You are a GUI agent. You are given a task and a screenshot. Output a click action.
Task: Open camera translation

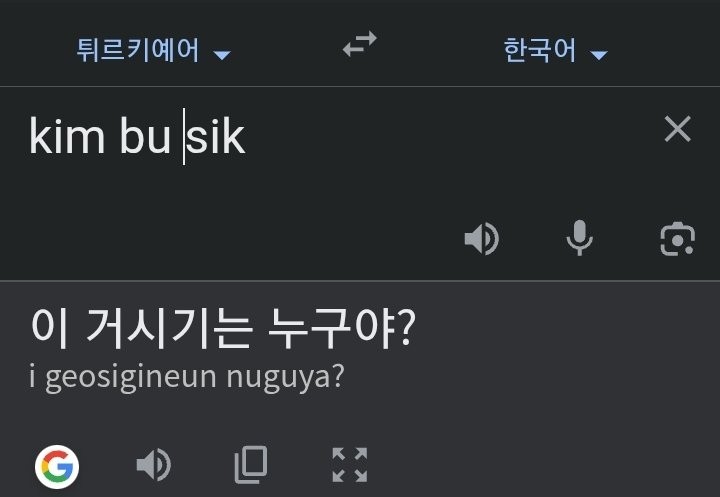(x=677, y=239)
